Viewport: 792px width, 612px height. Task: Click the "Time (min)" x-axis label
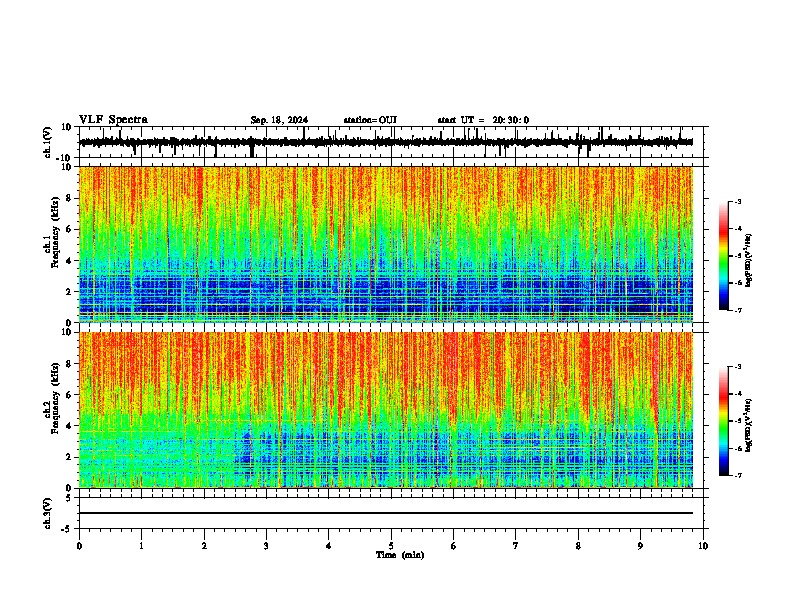click(x=400, y=555)
